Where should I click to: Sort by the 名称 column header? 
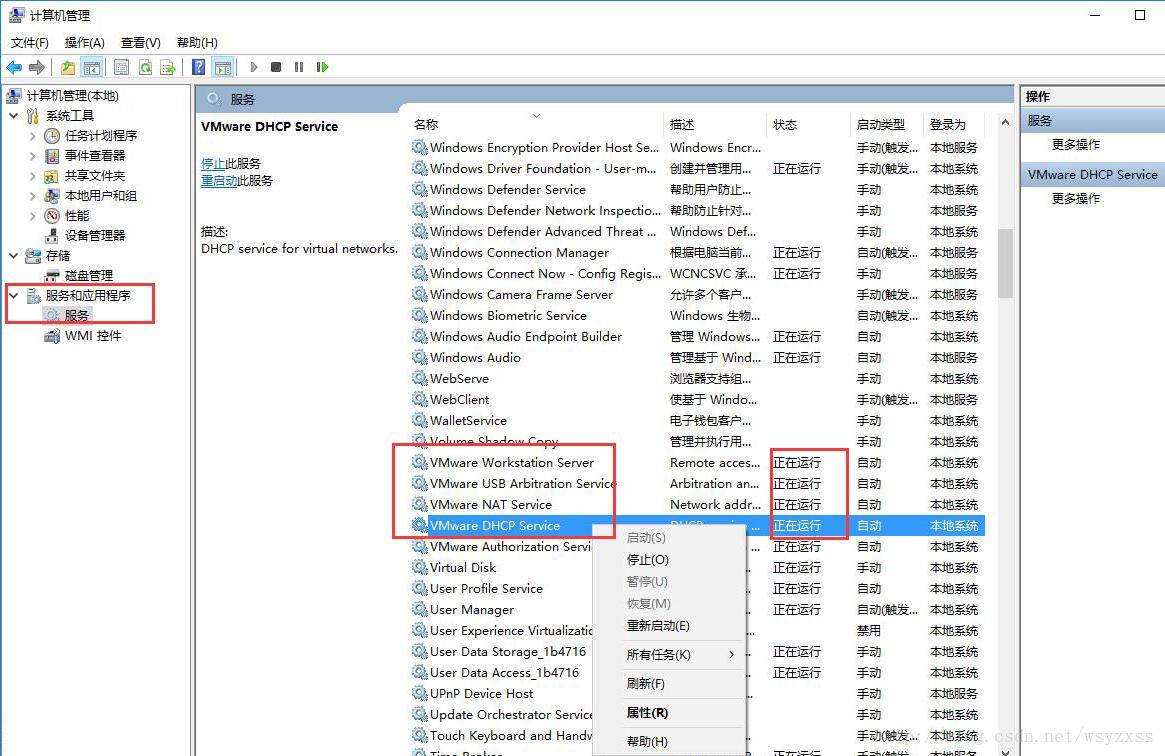click(535, 125)
